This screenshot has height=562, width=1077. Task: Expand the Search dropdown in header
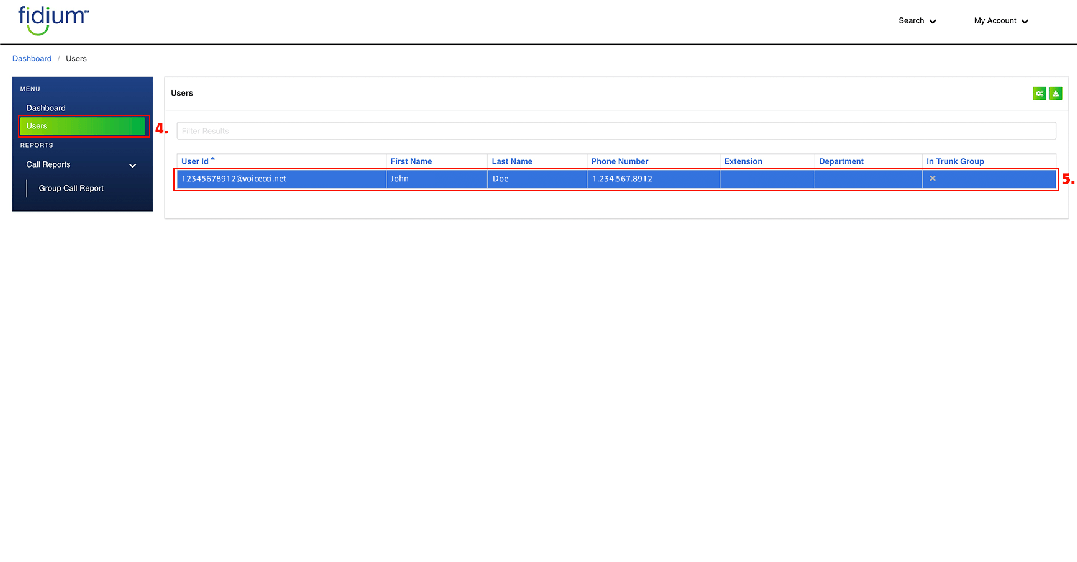pyautogui.click(x=917, y=21)
